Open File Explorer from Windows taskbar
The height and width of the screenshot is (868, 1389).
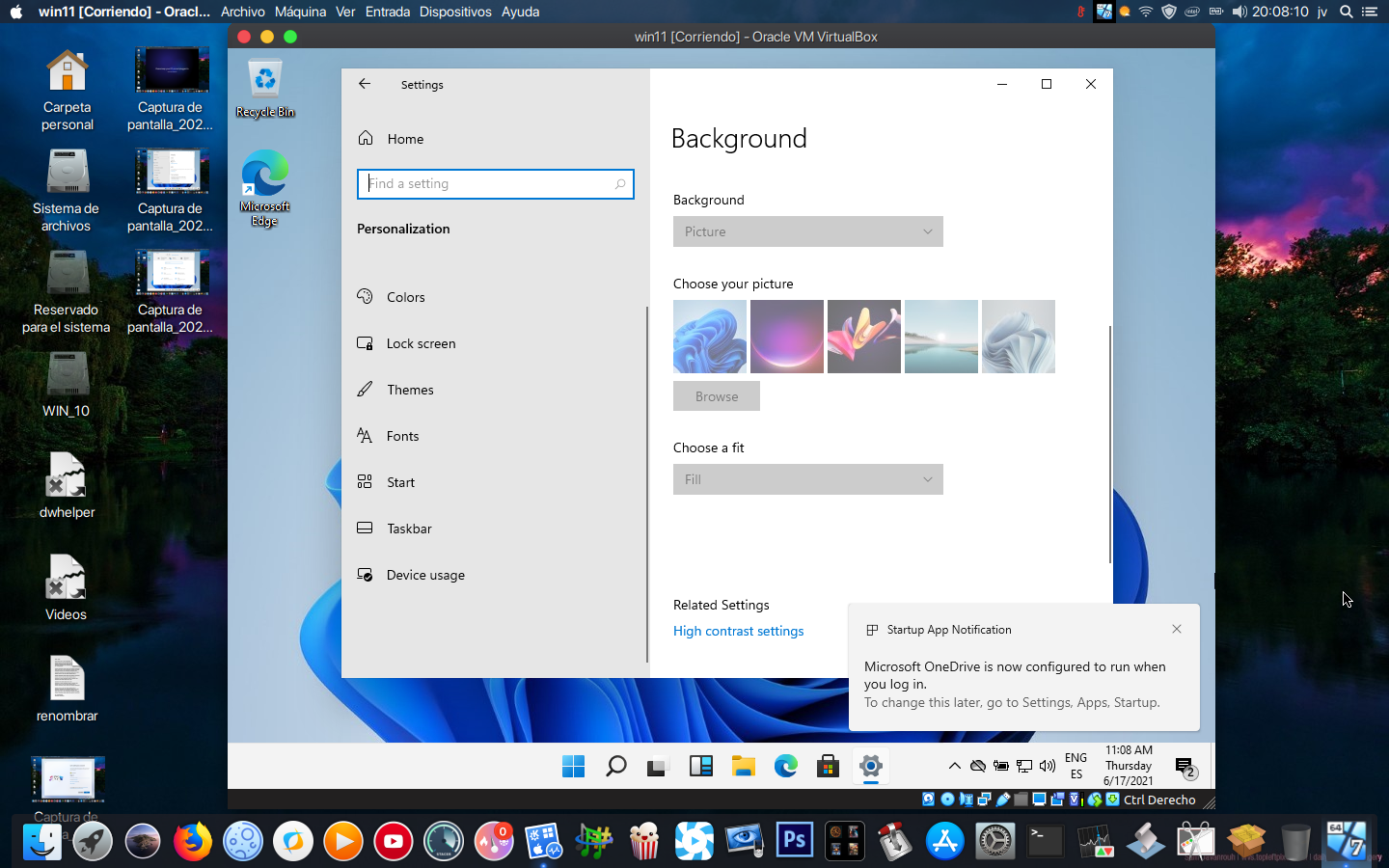coord(743,767)
